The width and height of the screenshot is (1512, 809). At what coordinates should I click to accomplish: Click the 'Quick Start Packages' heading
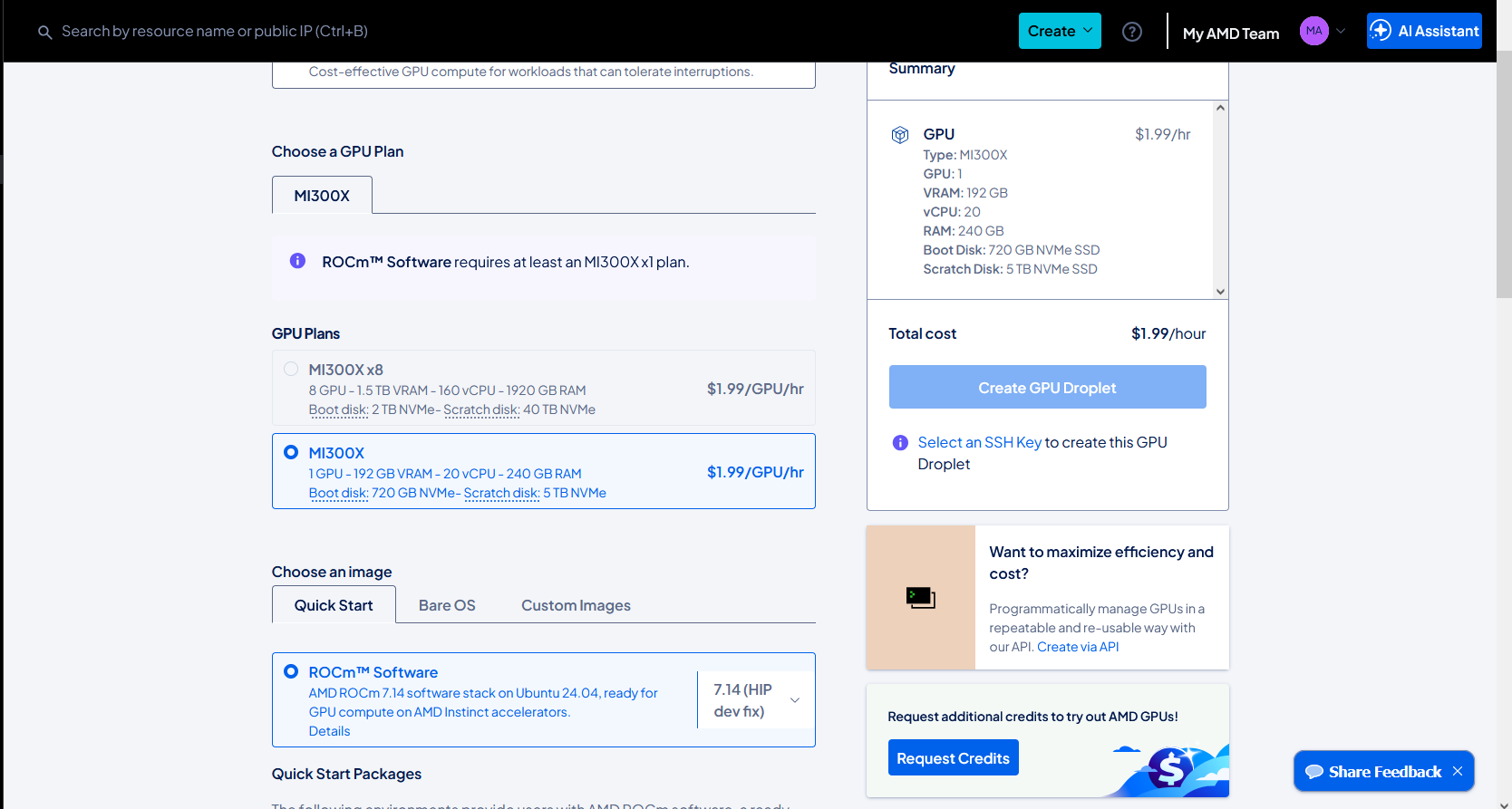tap(346, 774)
